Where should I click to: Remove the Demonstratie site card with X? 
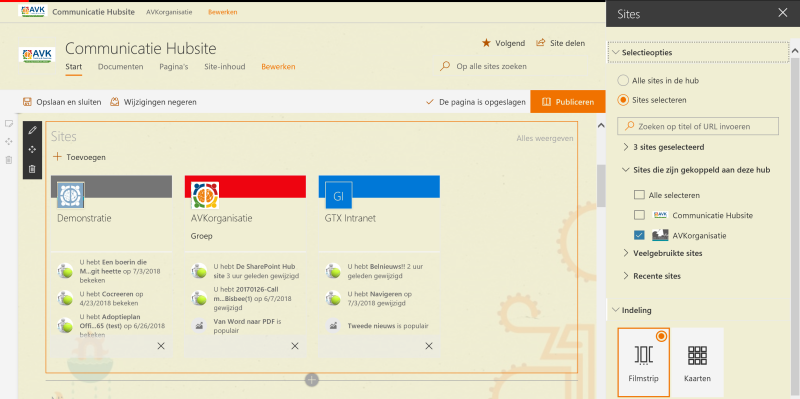[x=161, y=346]
